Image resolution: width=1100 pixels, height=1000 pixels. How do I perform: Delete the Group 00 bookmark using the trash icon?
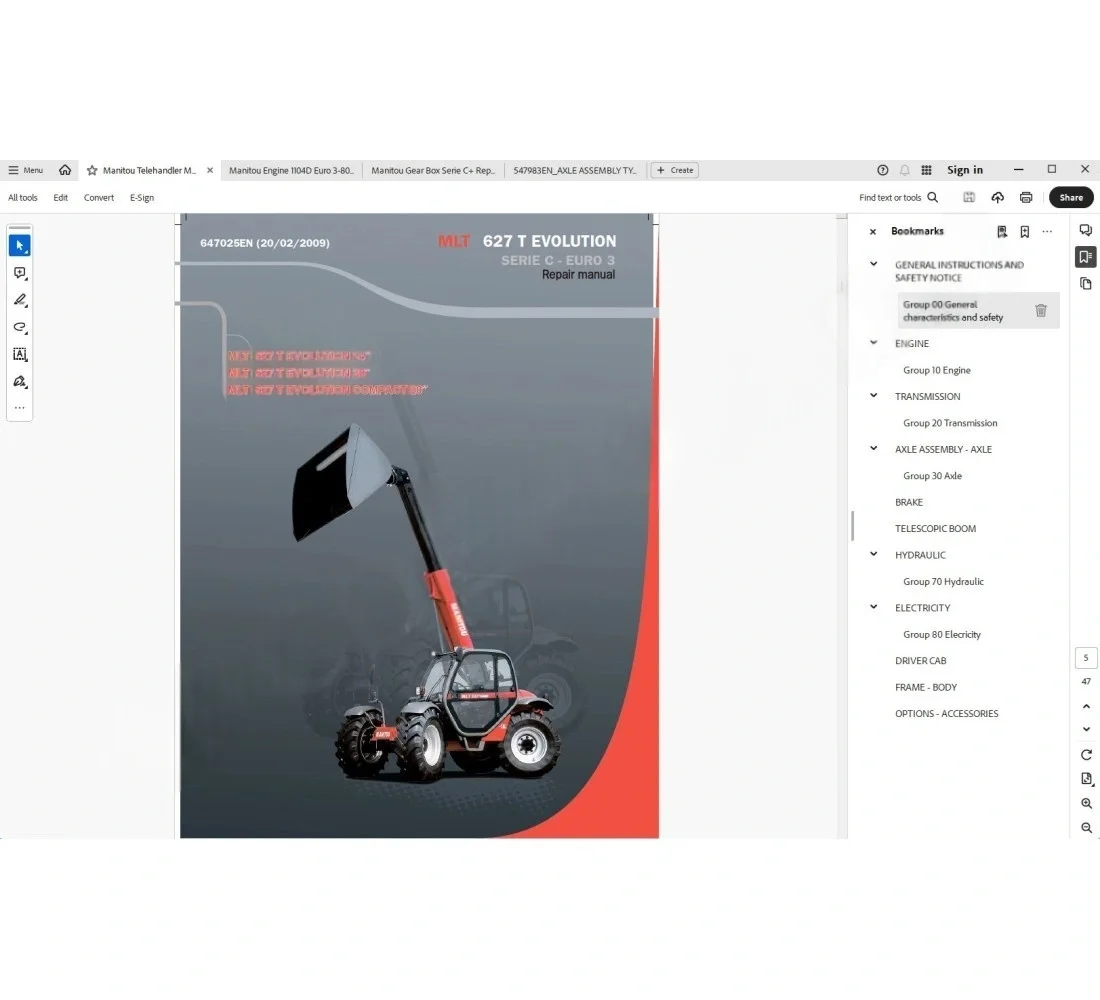(x=1041, y=310)
